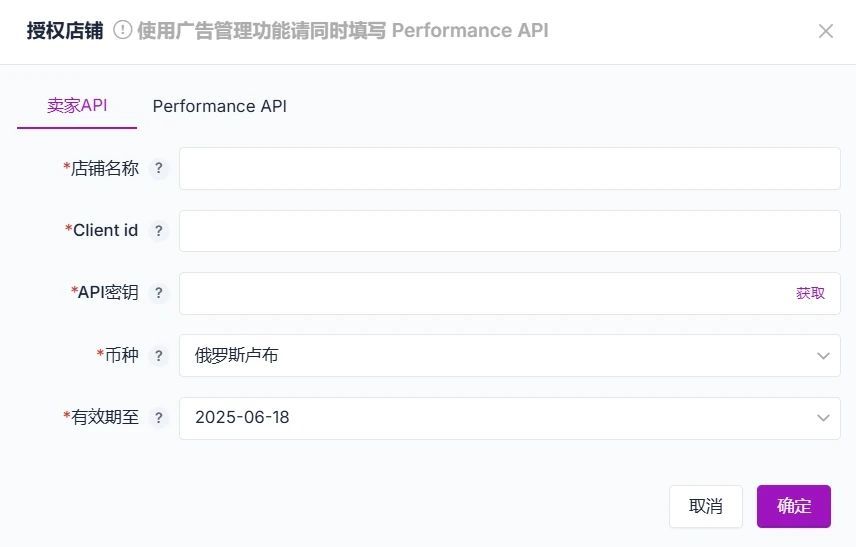This screenshot has width=856, height=547.
Task: Focus the 店铺名称 input field
Action: coord(509,169)
